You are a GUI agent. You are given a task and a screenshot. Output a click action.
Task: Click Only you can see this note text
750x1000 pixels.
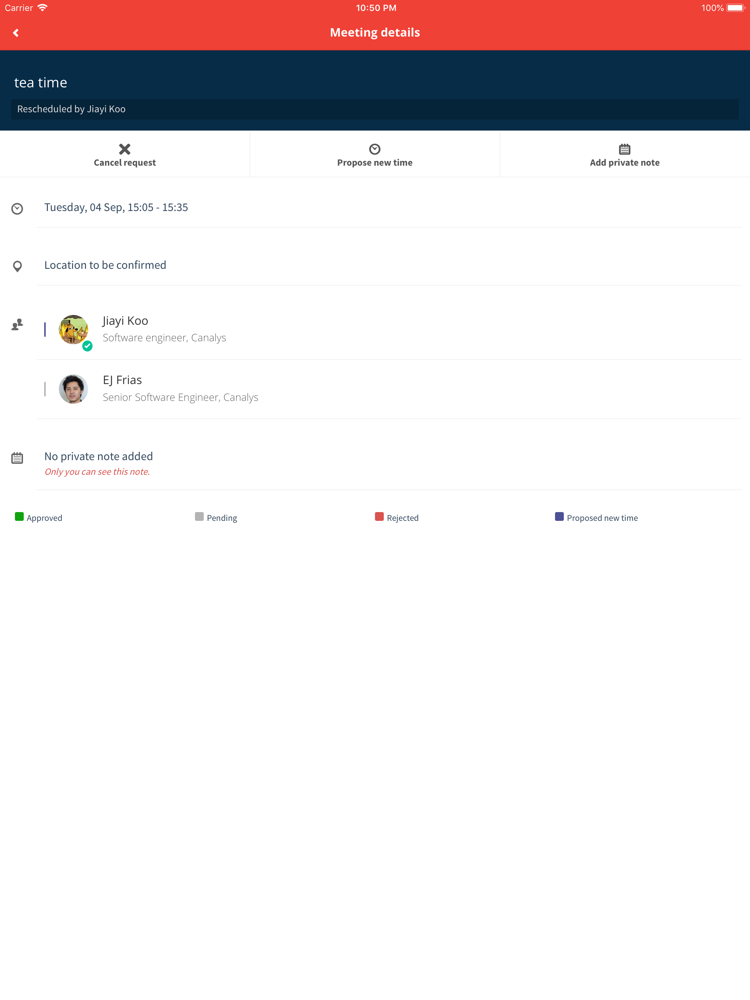coord(97,472)
